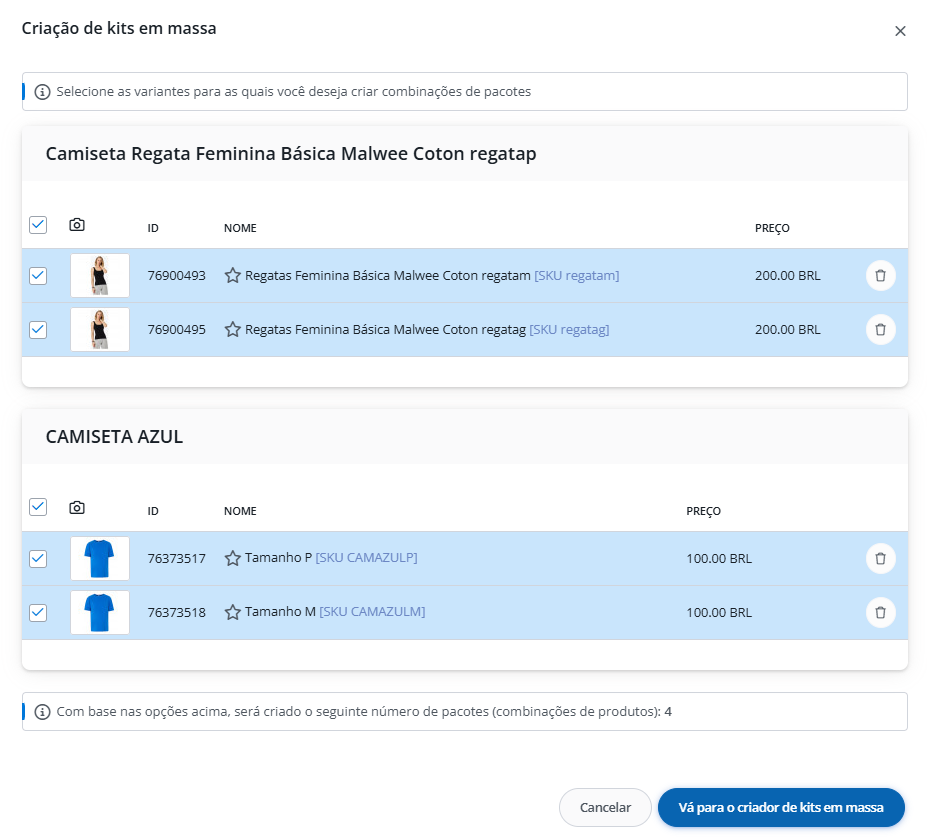Click blue t-shirt thumbnail for Tamanho M
The height and width of the screenshot is (839, 927).
[100, 612]
